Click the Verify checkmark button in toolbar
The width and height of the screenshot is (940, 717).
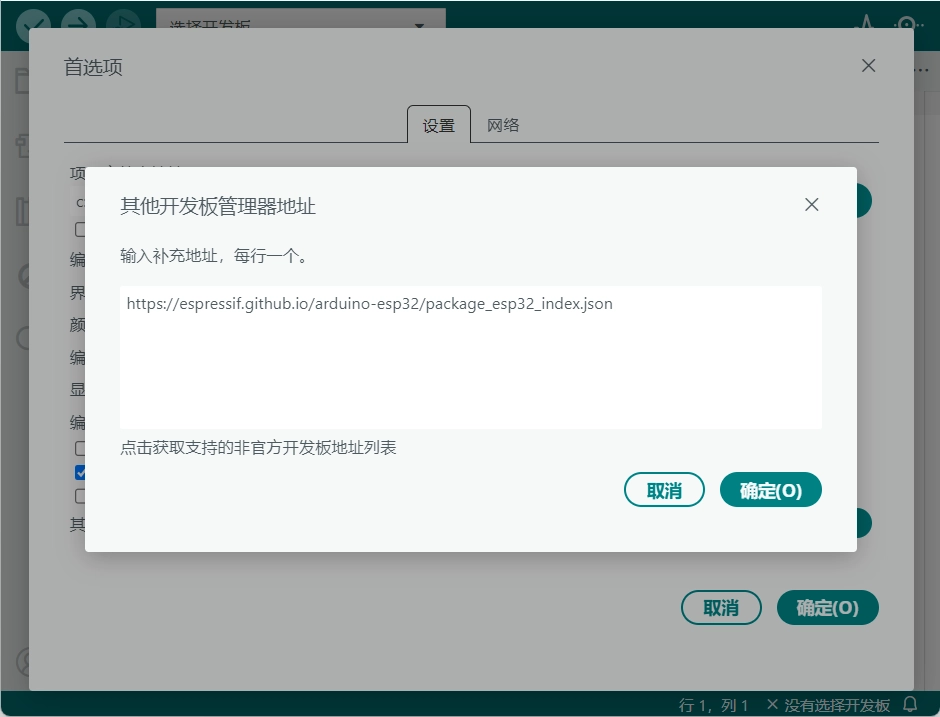[x=33, y=24]
